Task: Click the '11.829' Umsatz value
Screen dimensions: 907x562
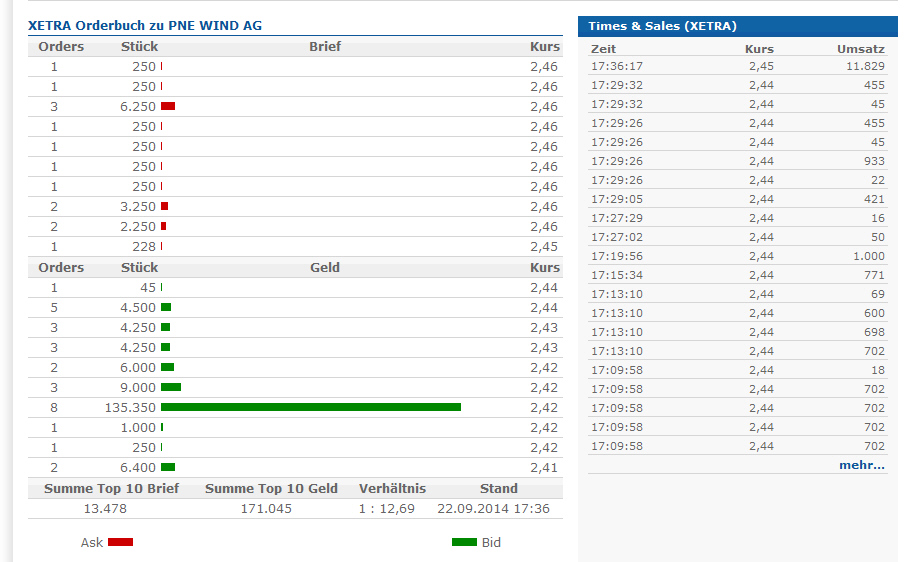Action: 865,66
